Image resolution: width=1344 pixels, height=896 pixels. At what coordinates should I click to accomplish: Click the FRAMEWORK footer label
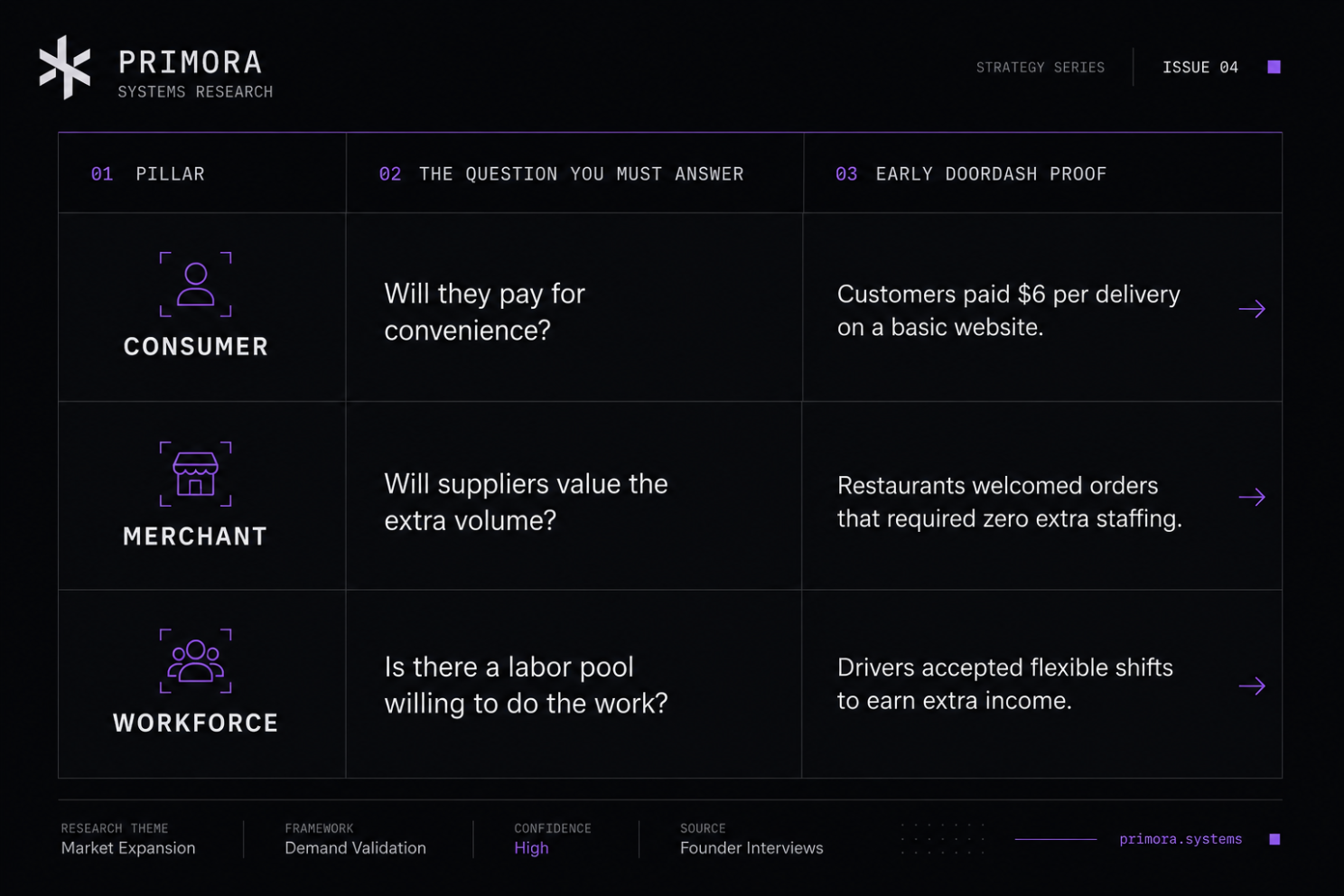pos(319,828)
